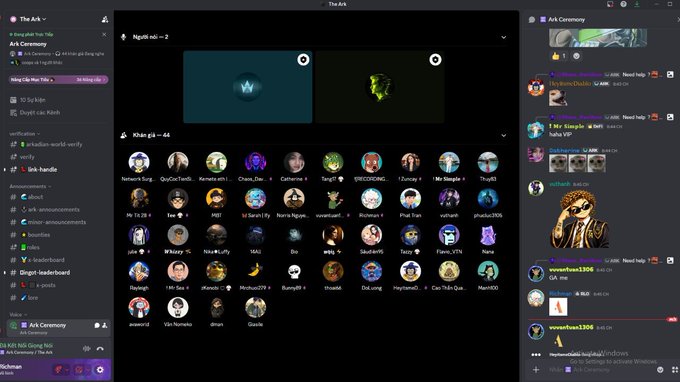This screenshot has height=382, width=680.
Task: Collapse the Người nói speakers section
Action: [x=503, y=37]
